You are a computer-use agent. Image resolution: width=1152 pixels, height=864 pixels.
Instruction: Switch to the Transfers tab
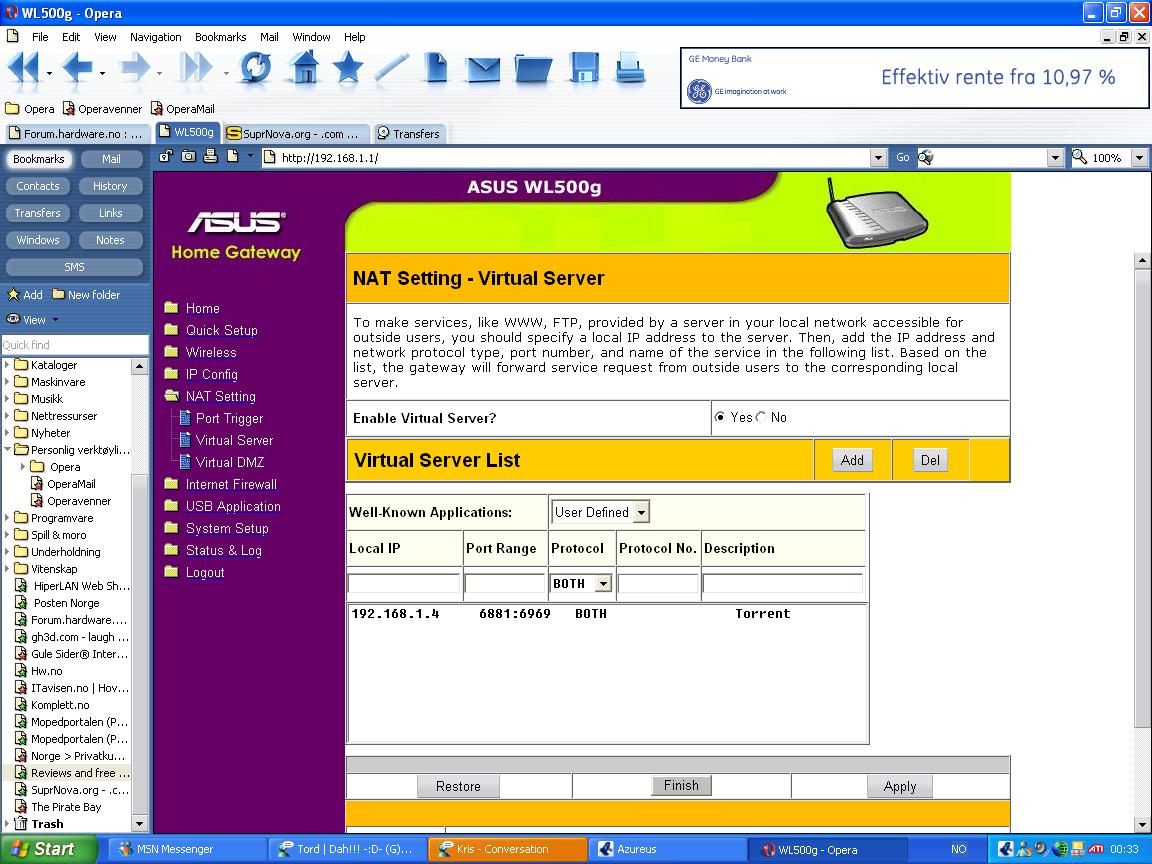tap(409, 134)
